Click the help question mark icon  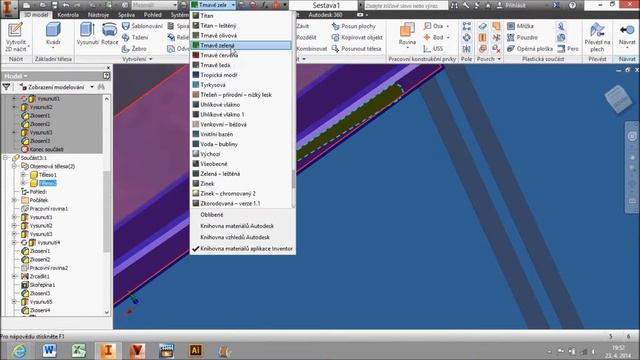(x=573, y=5)
